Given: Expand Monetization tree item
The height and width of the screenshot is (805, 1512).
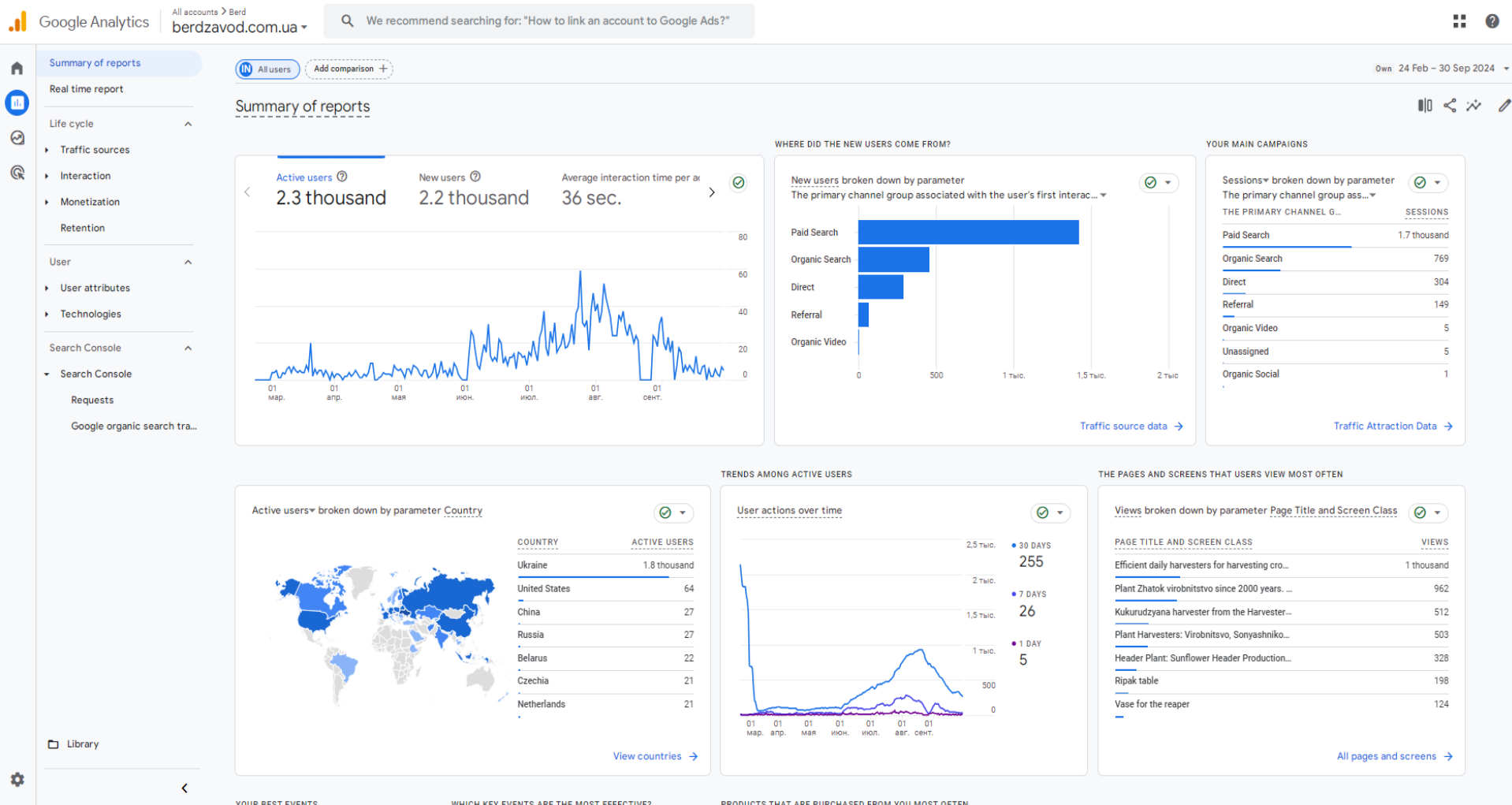Looking at the screenshot, I should click(x=47, y=202).
